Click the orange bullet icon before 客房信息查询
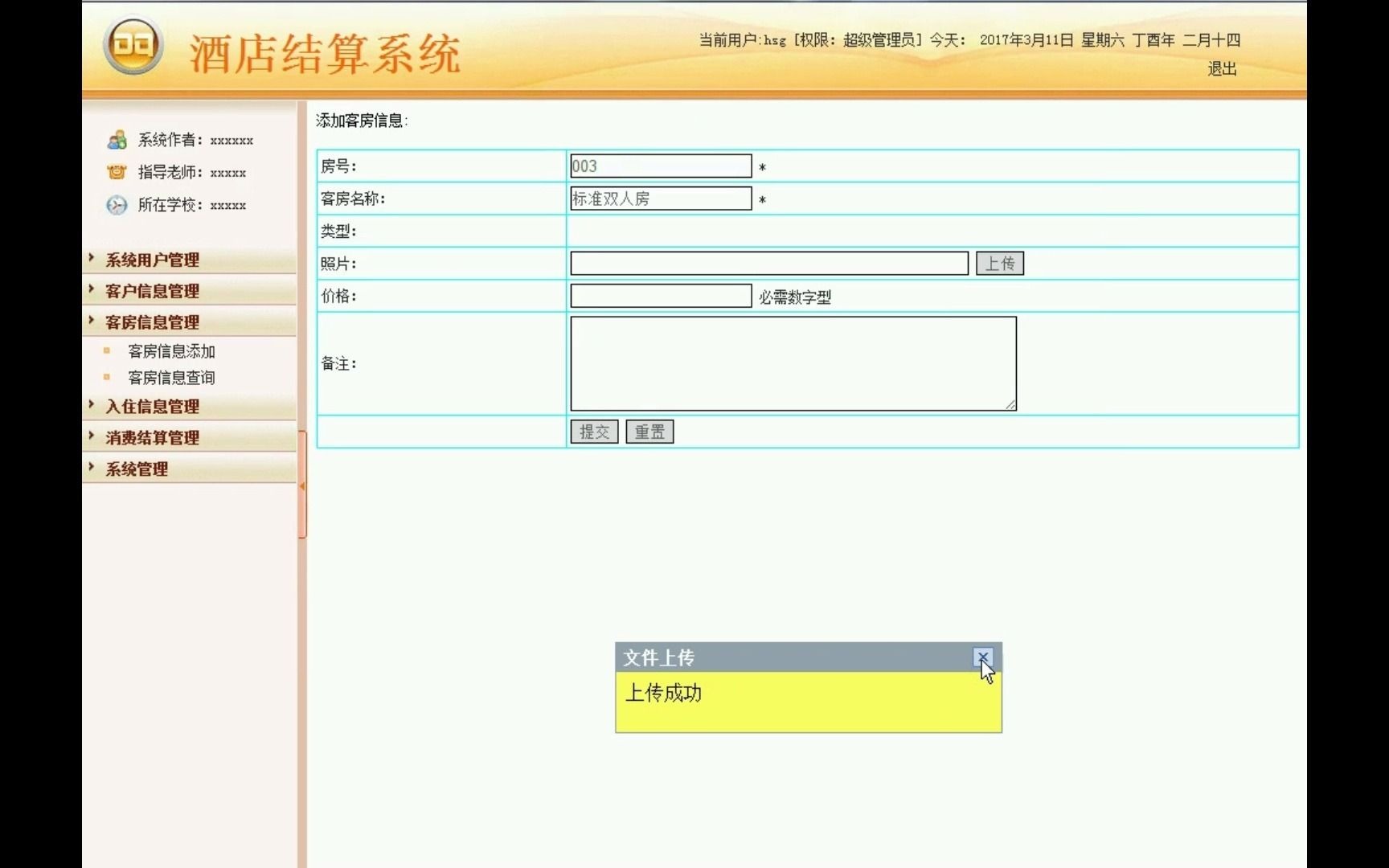The height and width of the screenshot is (868, 1389). pos(105,377)
